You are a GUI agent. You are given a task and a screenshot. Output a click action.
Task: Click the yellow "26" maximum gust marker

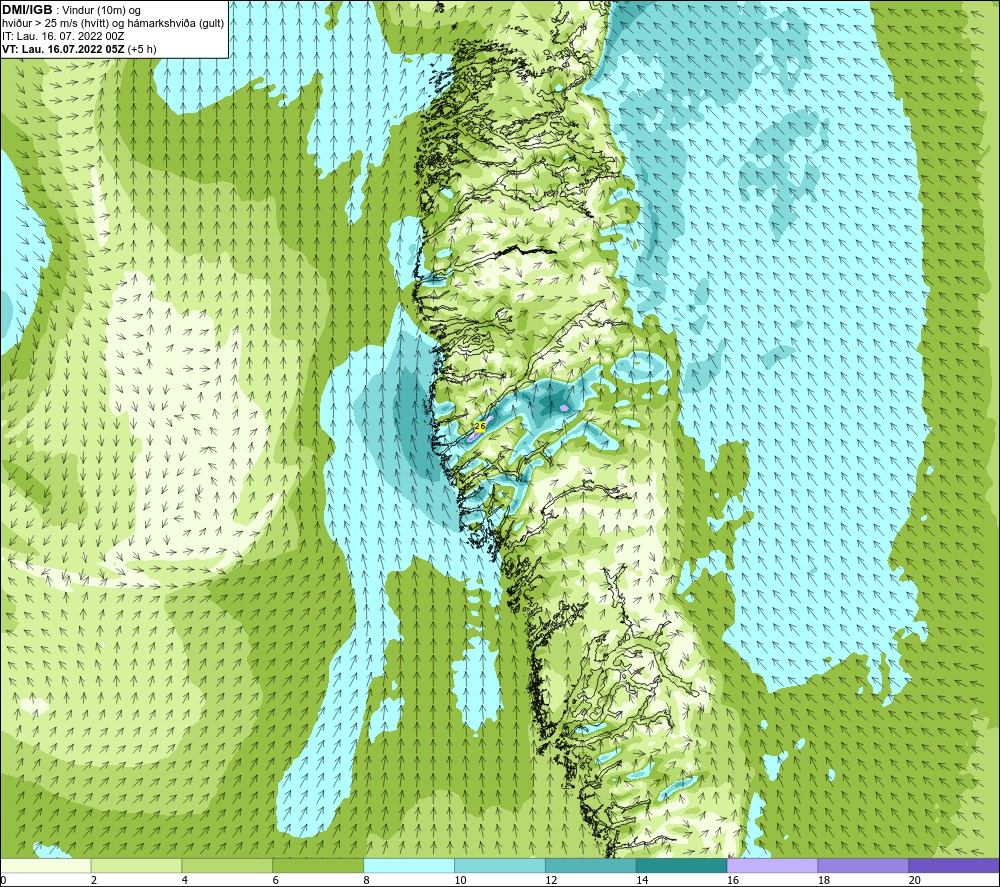480,425
